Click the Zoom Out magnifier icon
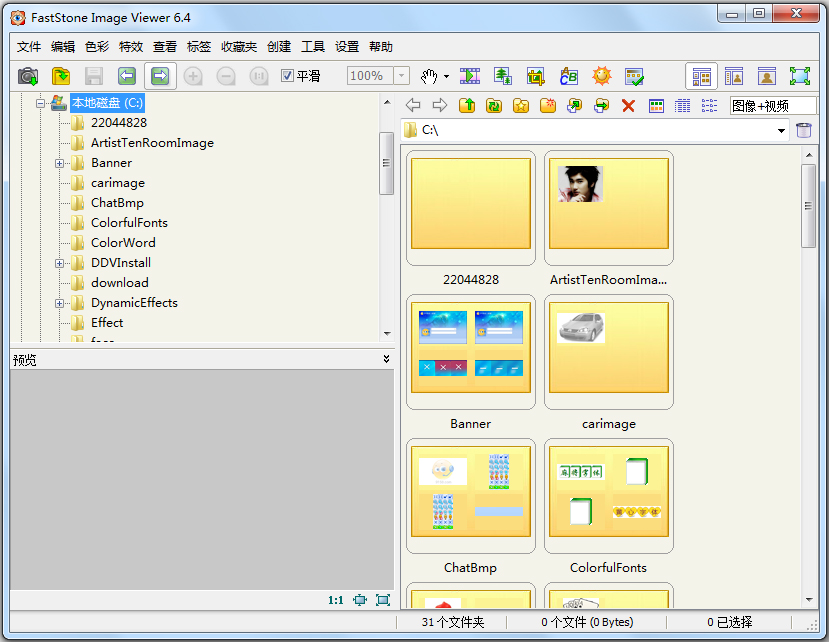Viewport: 829px width, 642px height. 226,76
